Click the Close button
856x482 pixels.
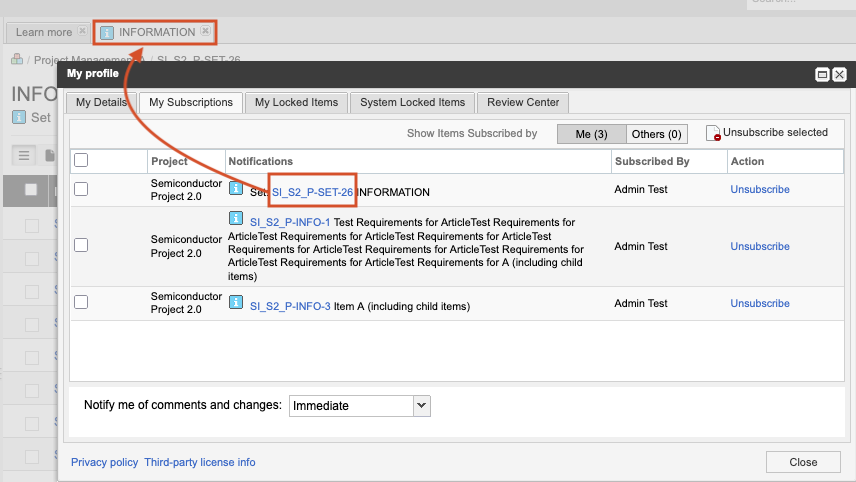click(x=803, y=462)
